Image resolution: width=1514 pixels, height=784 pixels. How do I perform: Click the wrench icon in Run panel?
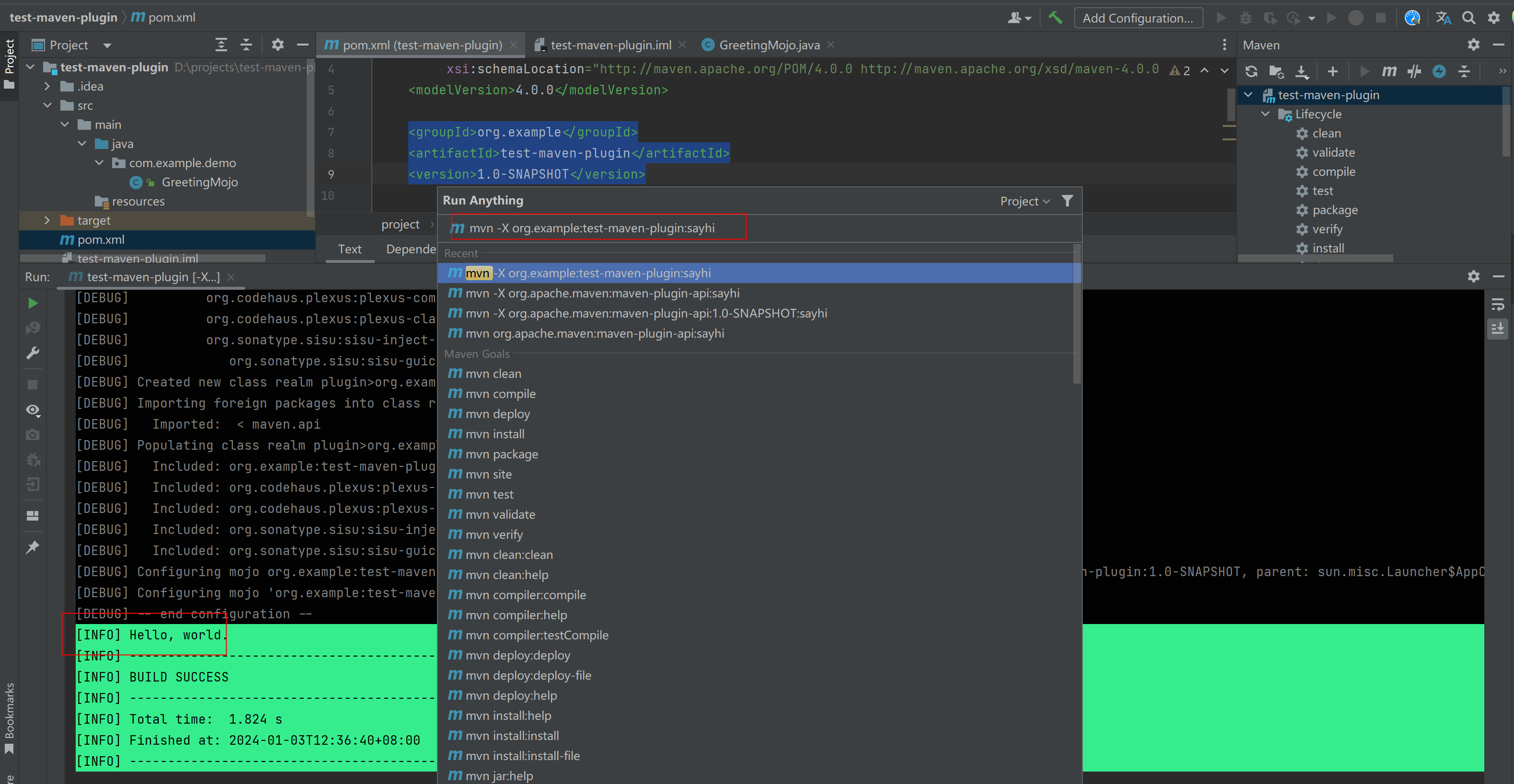point(33,352)
